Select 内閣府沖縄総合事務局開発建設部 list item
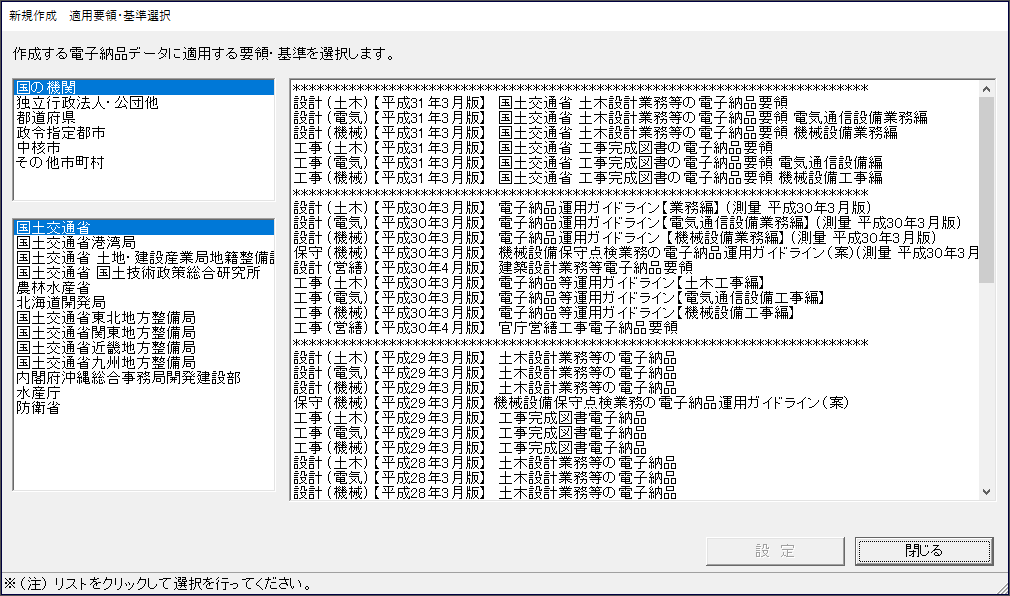The width and height of the screenshot is (1010, 596). [144, 378]
